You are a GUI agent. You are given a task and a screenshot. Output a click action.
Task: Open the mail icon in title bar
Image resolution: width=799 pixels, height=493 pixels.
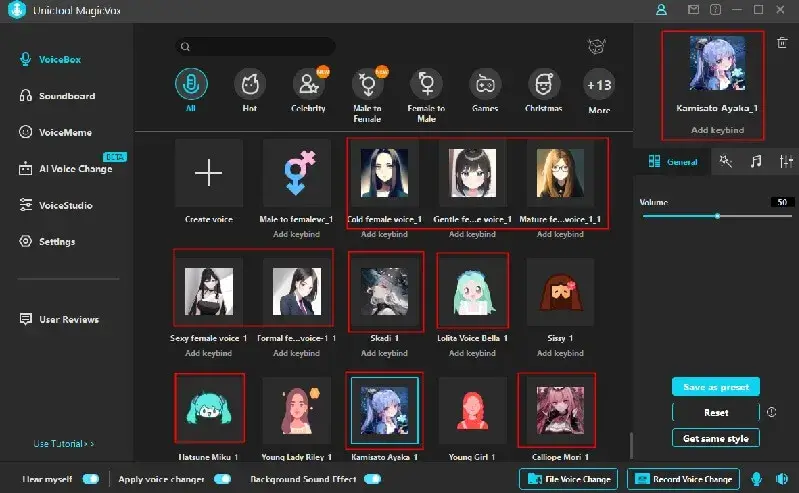(693, 10)
